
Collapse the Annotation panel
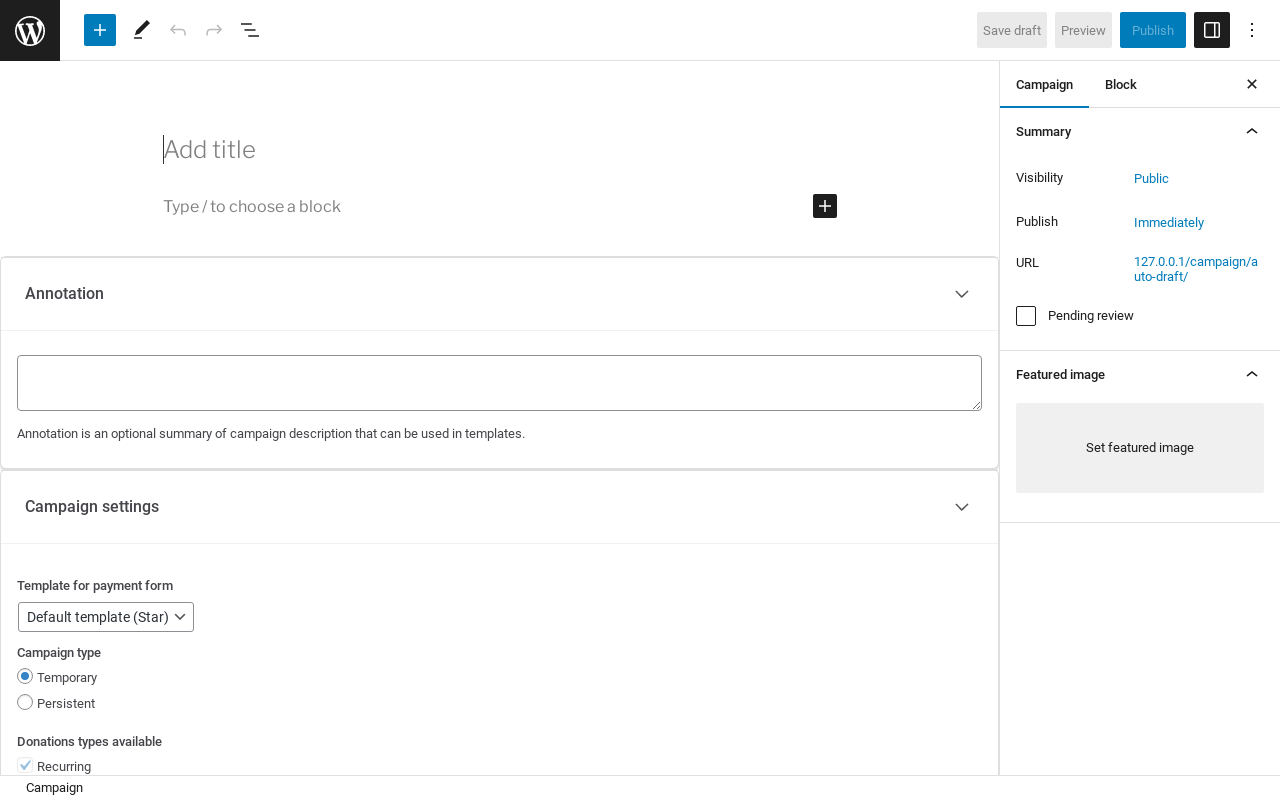tap(962, 294)
